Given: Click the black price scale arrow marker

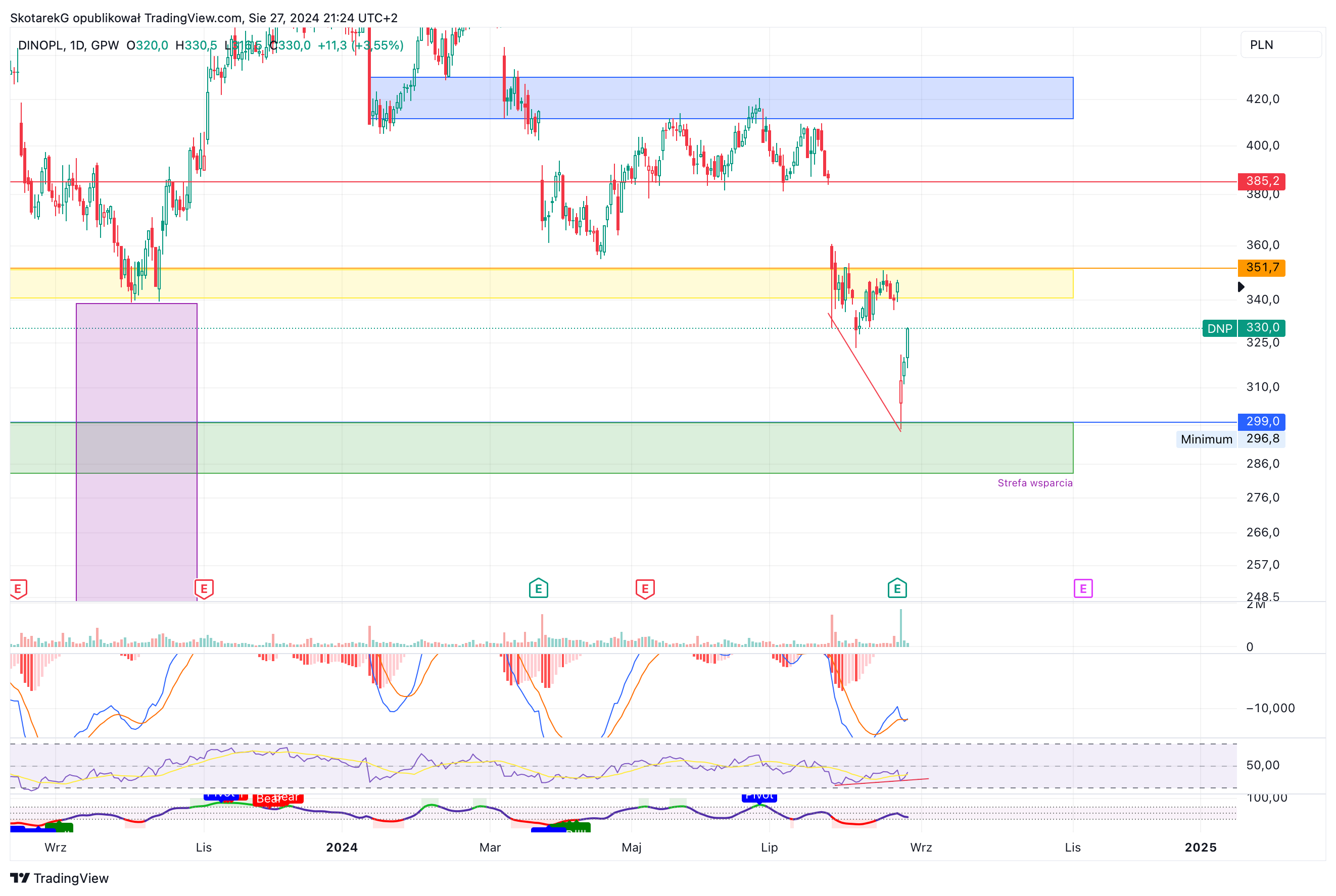Looking at the screenshot, I should (x=1240, y=287).
